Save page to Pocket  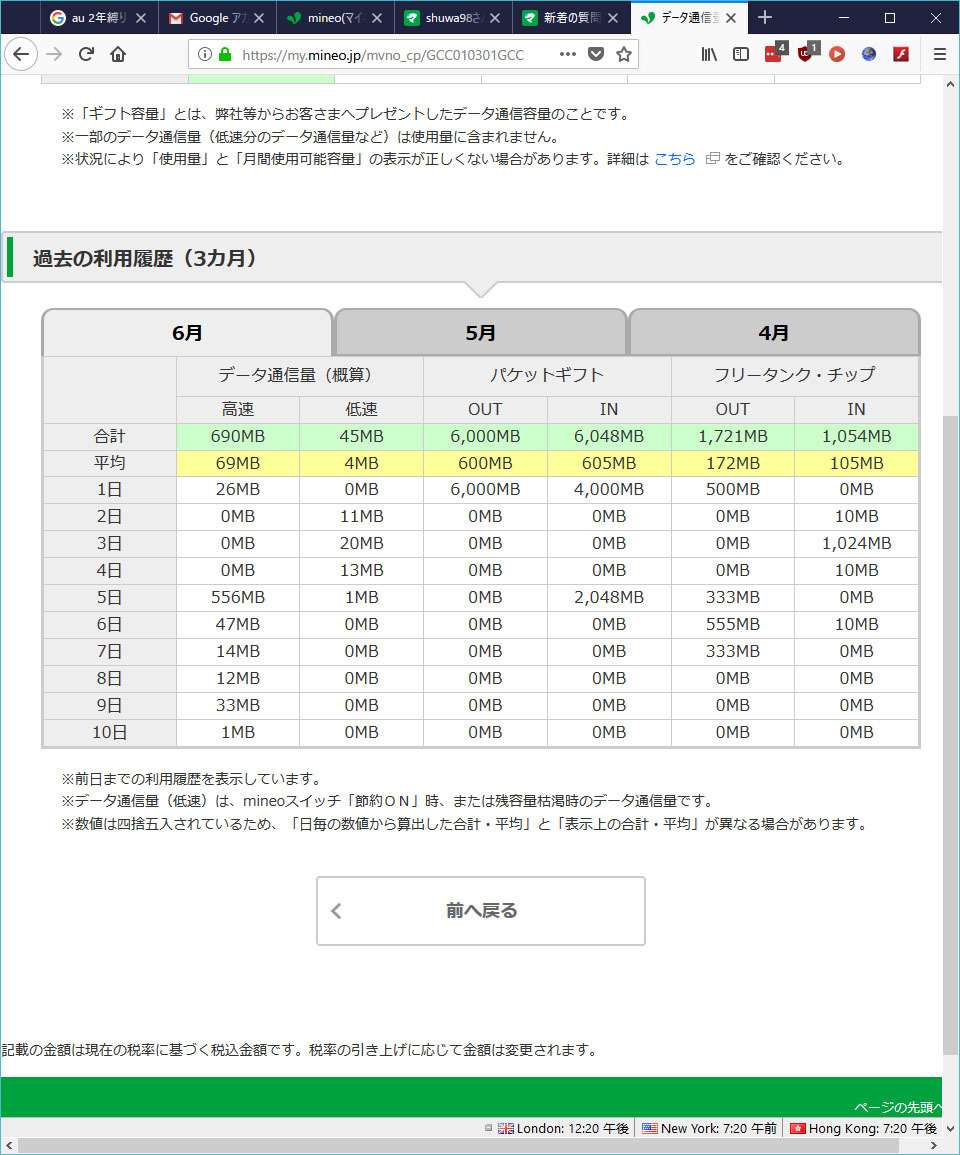596,54
